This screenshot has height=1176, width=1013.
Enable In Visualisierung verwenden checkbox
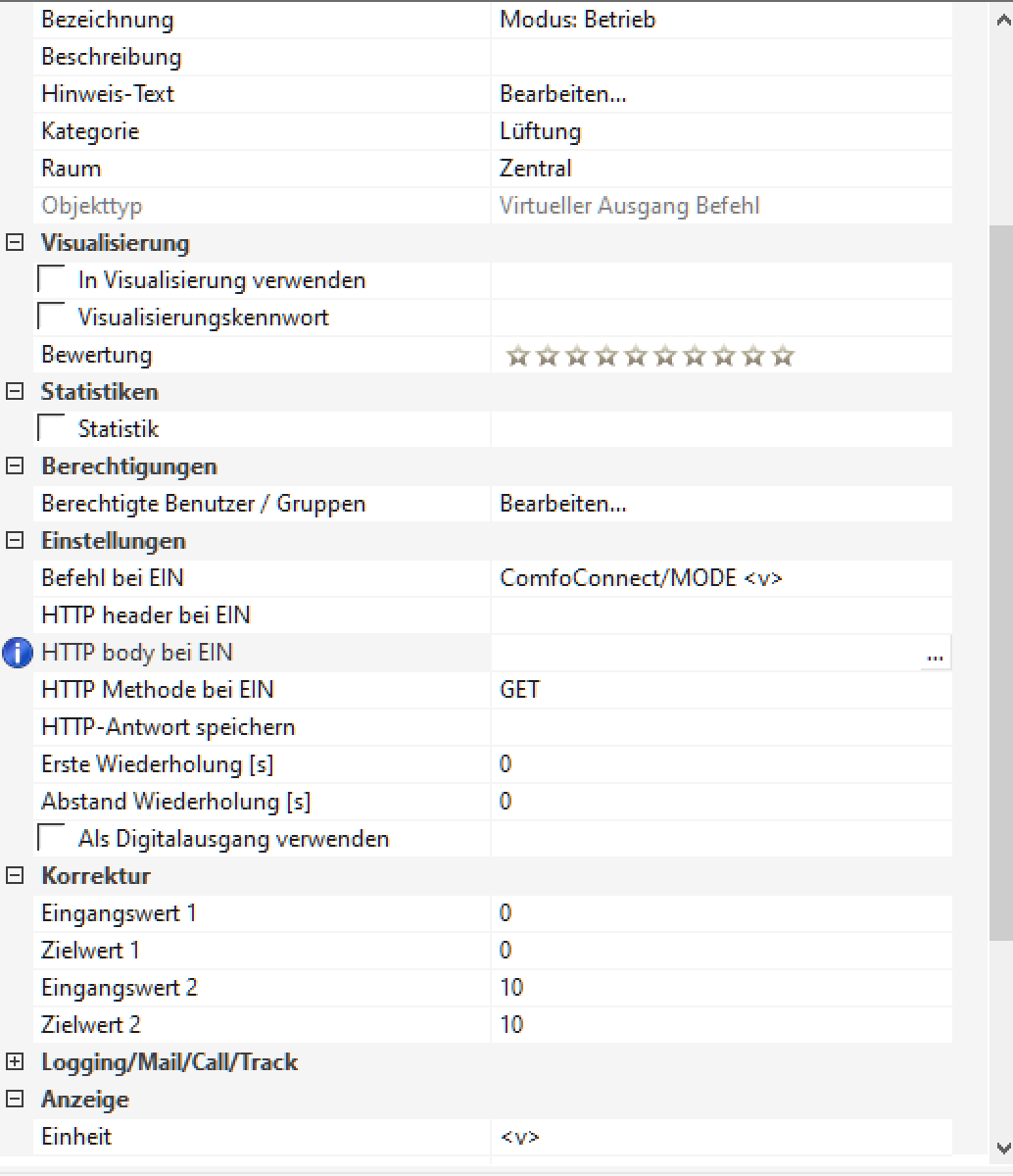click(x=51, y=280)
